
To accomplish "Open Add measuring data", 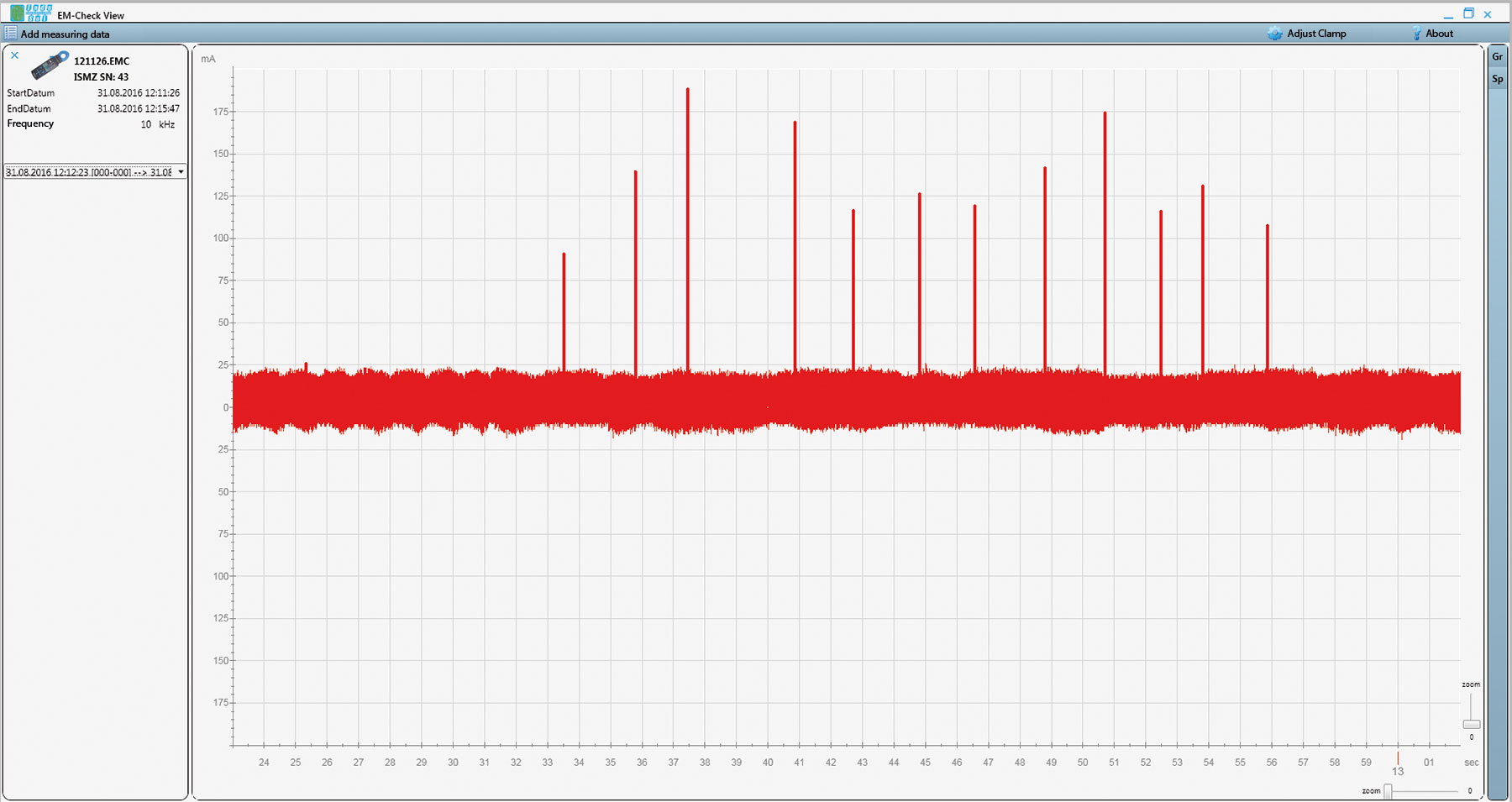I will (x=65, y=34).
